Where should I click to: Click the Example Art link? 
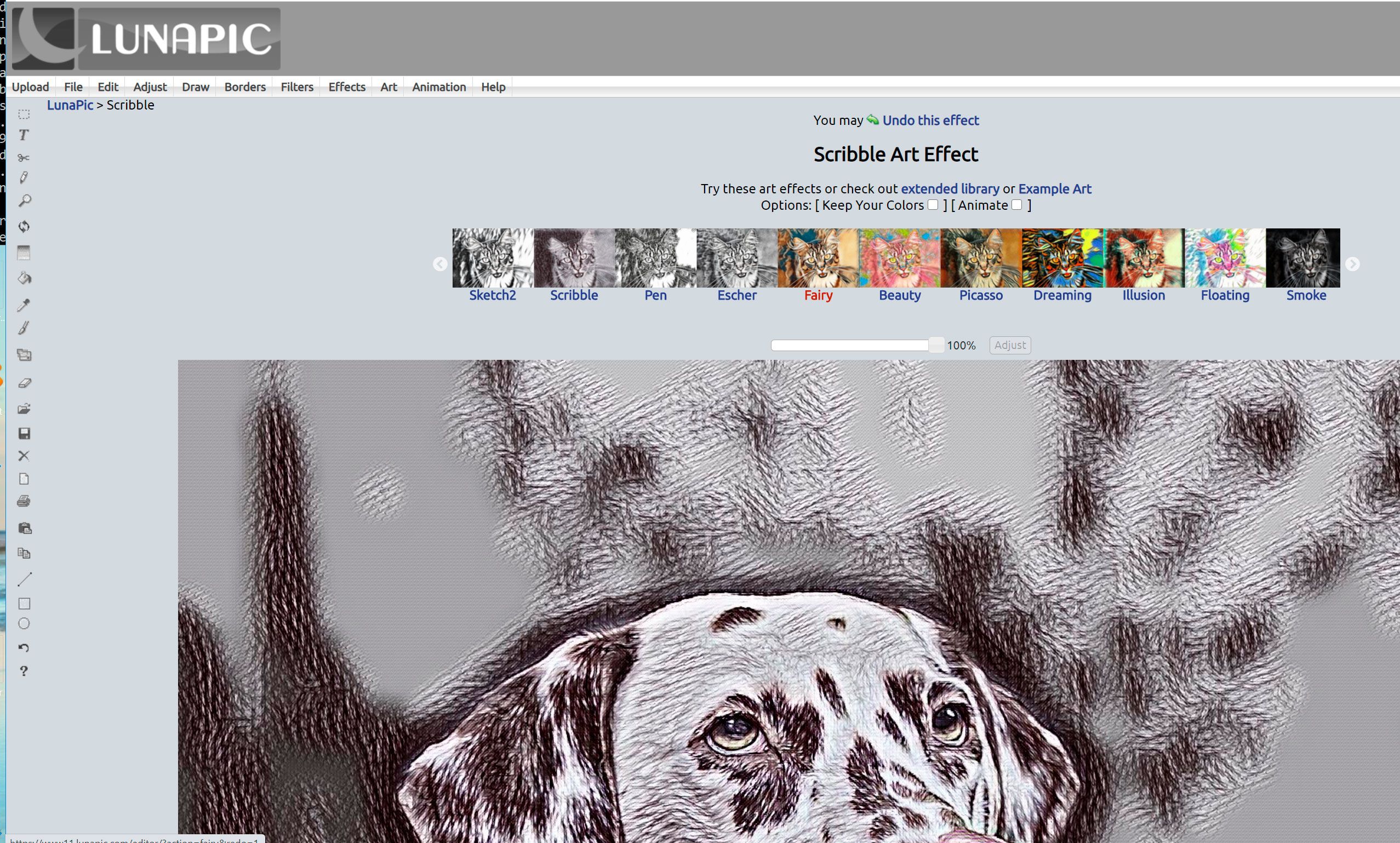[x=1054, y=188]
